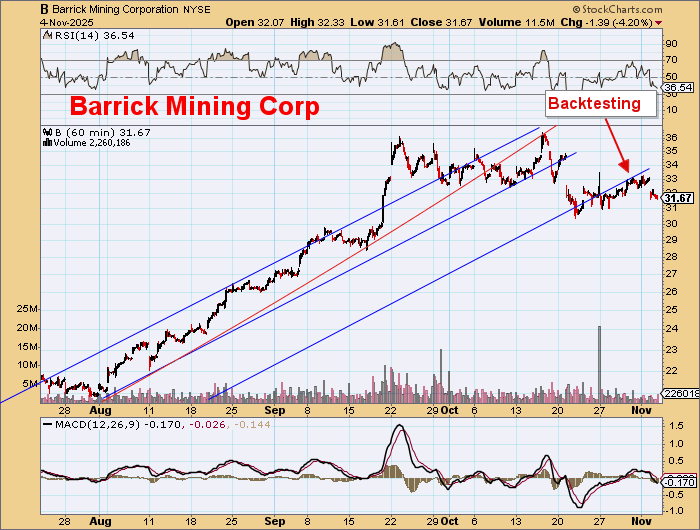Click the volume axis tag 226018
This screenshot has width=700, height=530.
(680, 393)
